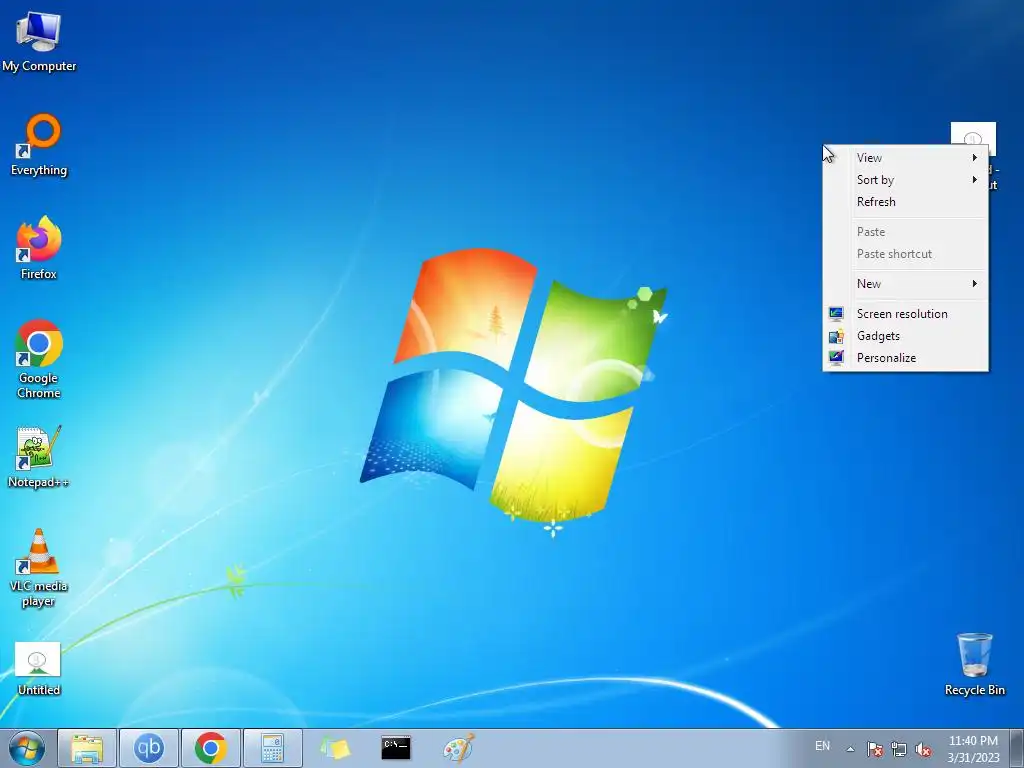Show hidden tray icons arrow
1024x768 pixels.
850,749
